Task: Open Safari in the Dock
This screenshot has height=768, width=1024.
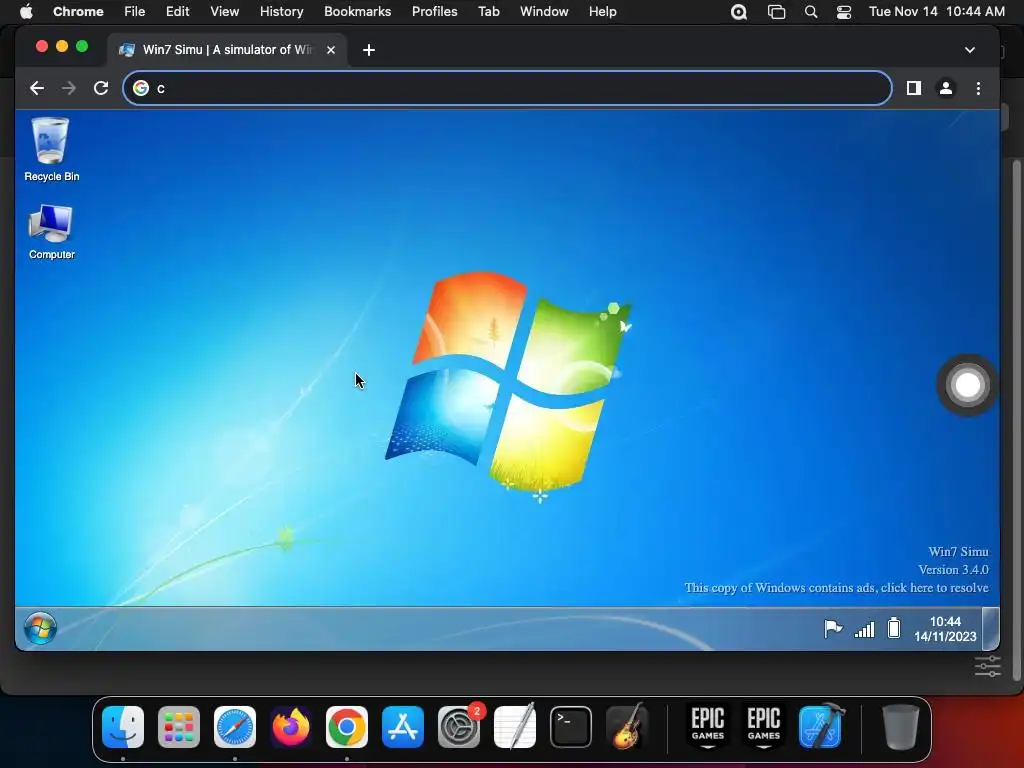Action: tap(235, 727)
